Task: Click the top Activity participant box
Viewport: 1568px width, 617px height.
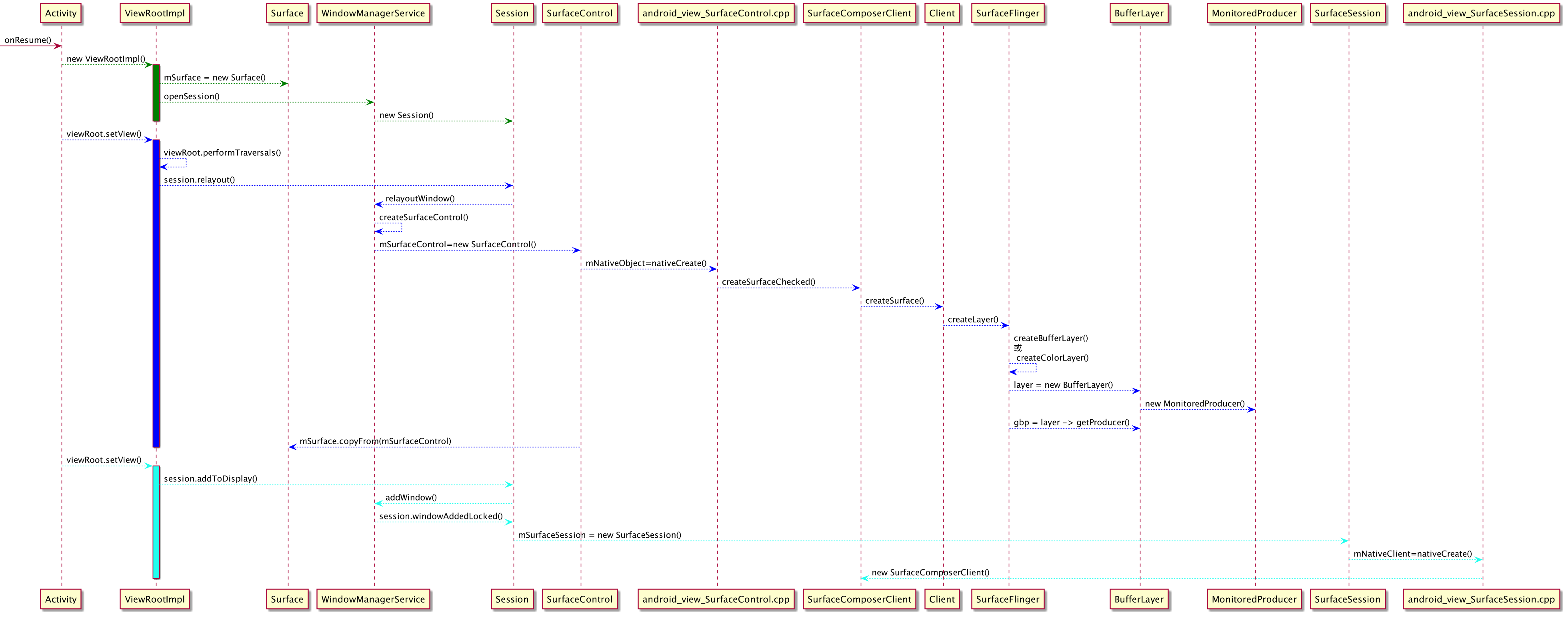Action: (x=61, y=13)
